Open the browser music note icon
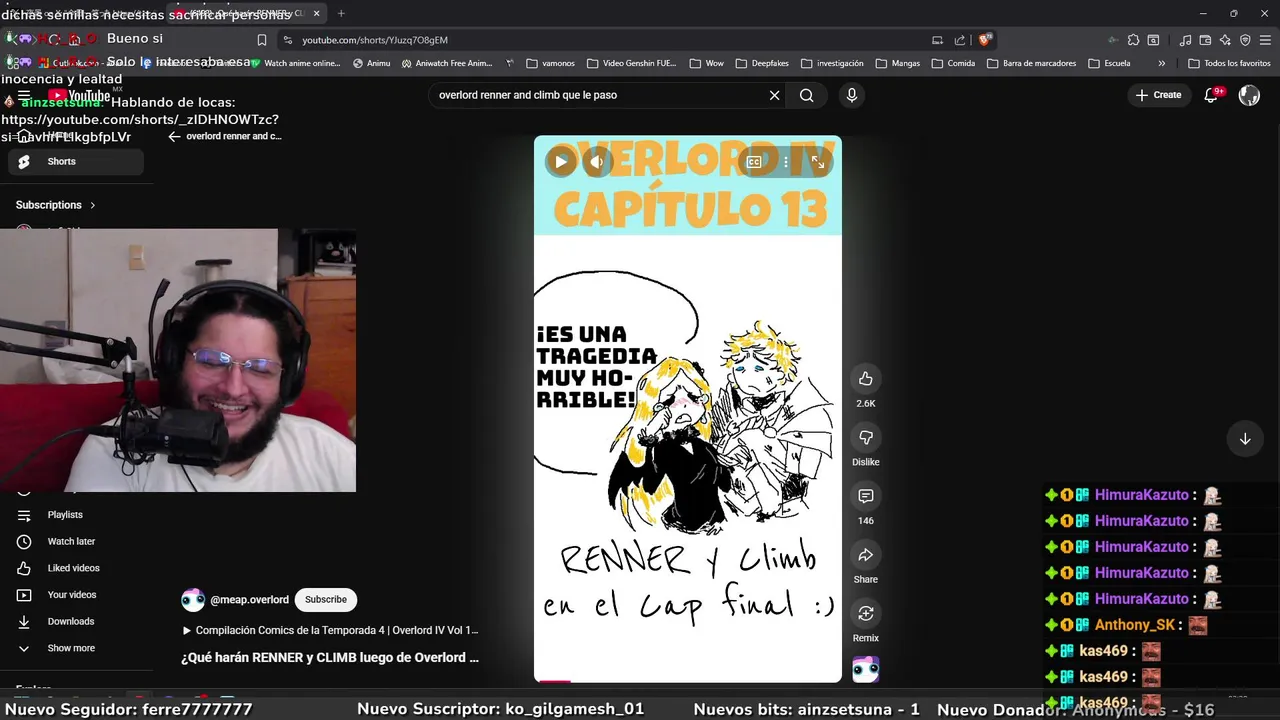Viewport: 1280px width, 720px height. [x=1185, y=40]
